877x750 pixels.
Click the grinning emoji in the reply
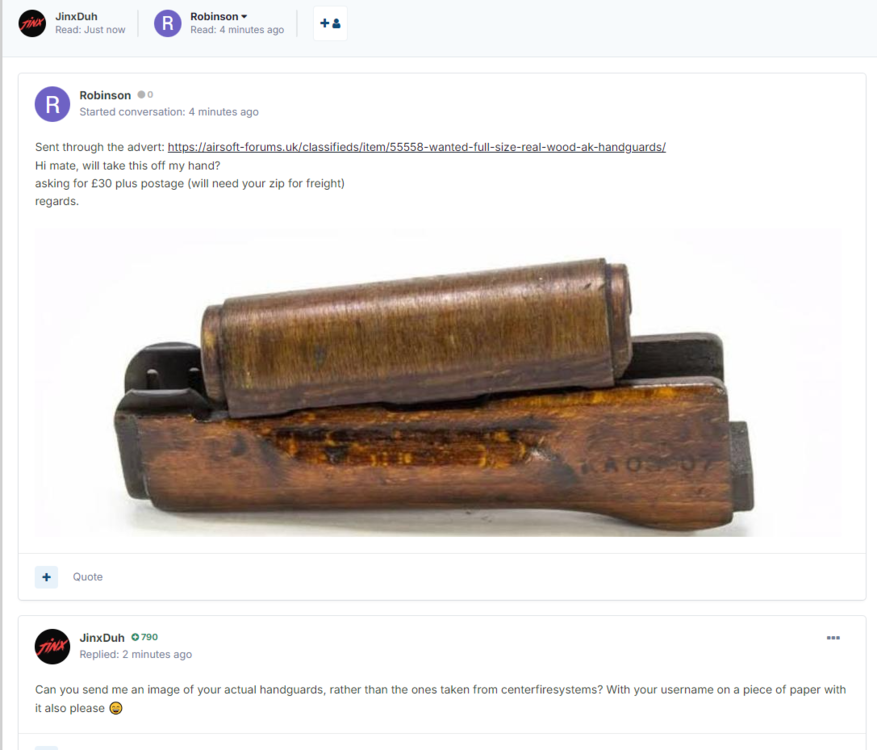[116, 708]
